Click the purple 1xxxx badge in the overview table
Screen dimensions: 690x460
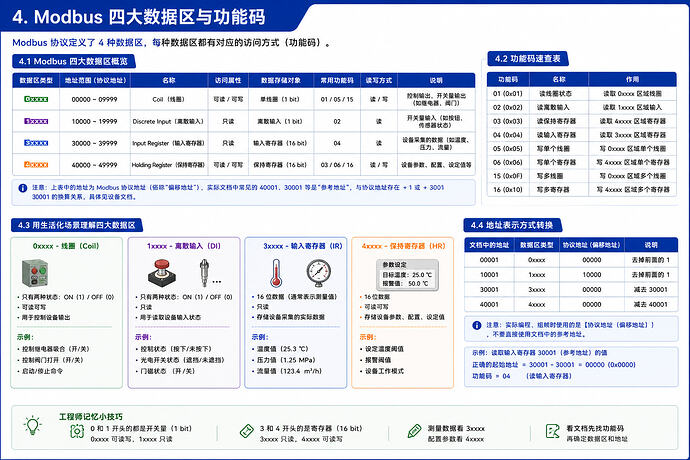pyautogui.click(x=36, y=121)
